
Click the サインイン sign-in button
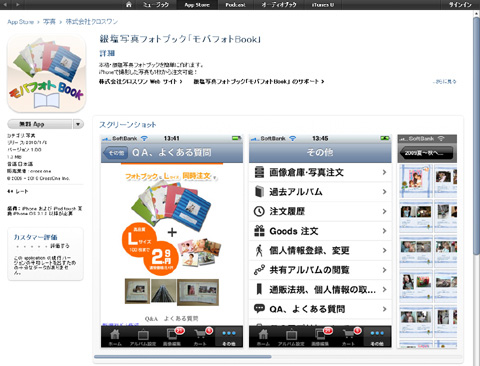coord(460,5)
